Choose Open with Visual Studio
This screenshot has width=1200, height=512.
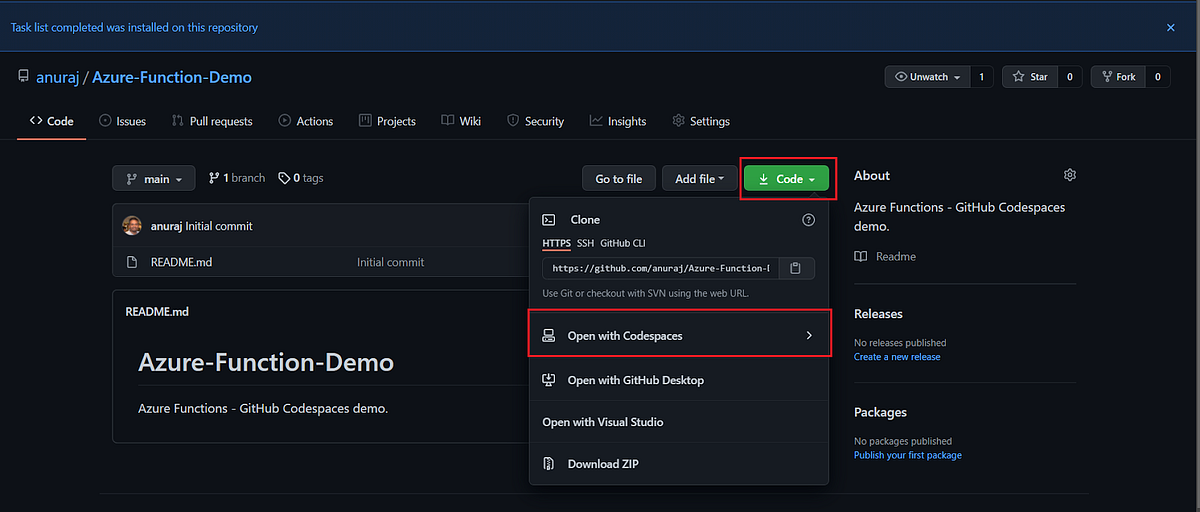click(679, 422)
